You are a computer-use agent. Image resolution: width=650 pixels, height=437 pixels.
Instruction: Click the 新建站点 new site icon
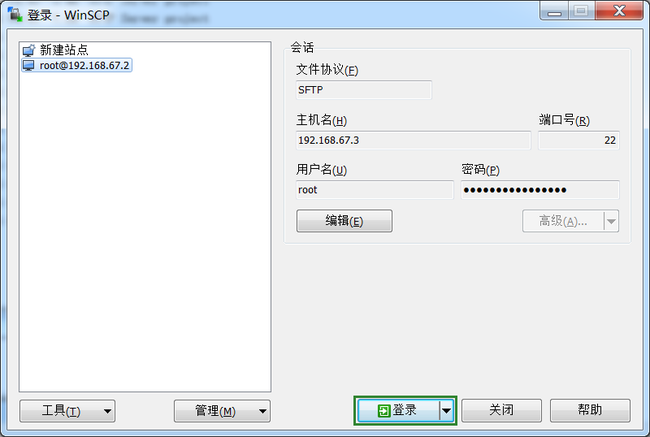29,50
